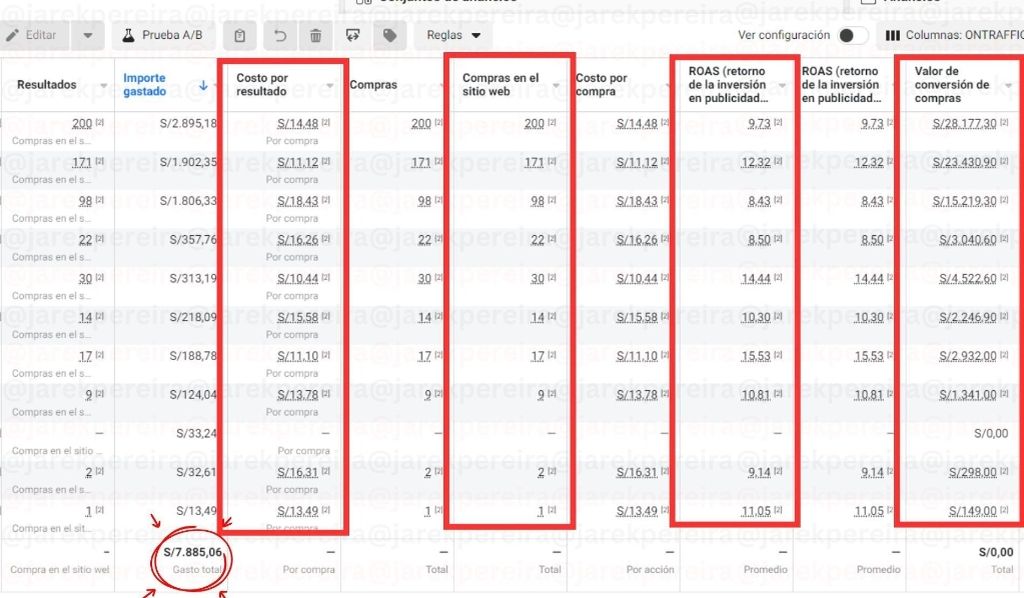Click the trash delete icon
This screenshot has width=1024, height=598.
point(316,36)
